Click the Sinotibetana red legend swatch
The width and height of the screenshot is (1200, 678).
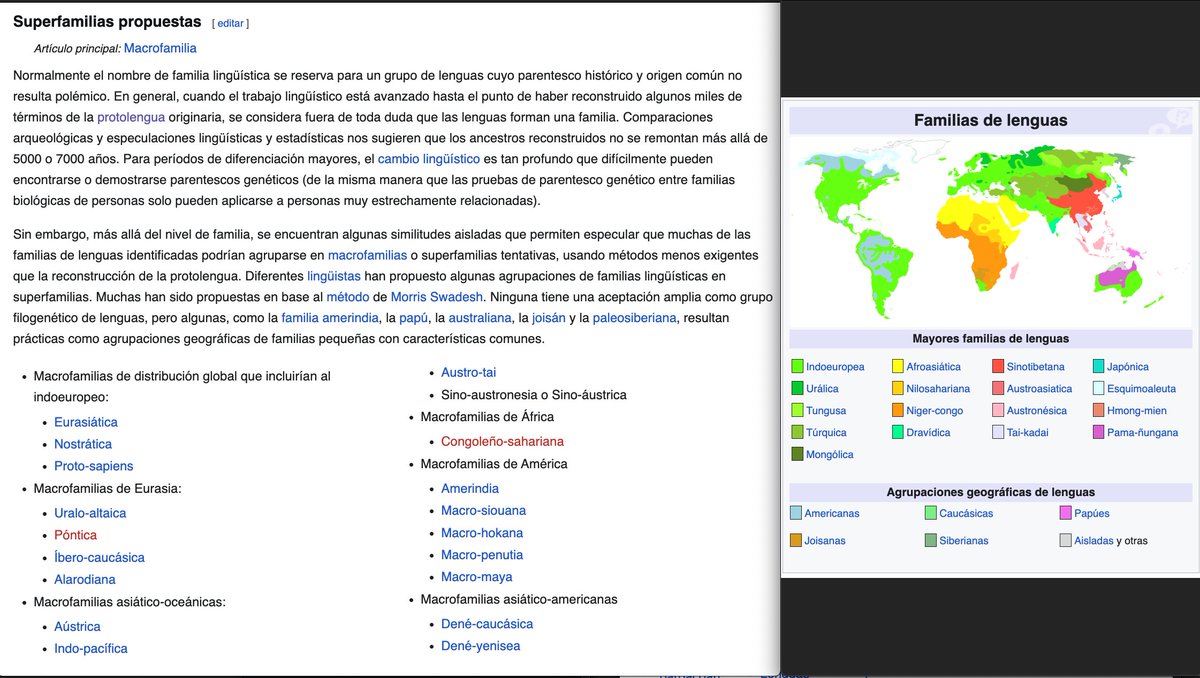(x=998, y=367)
